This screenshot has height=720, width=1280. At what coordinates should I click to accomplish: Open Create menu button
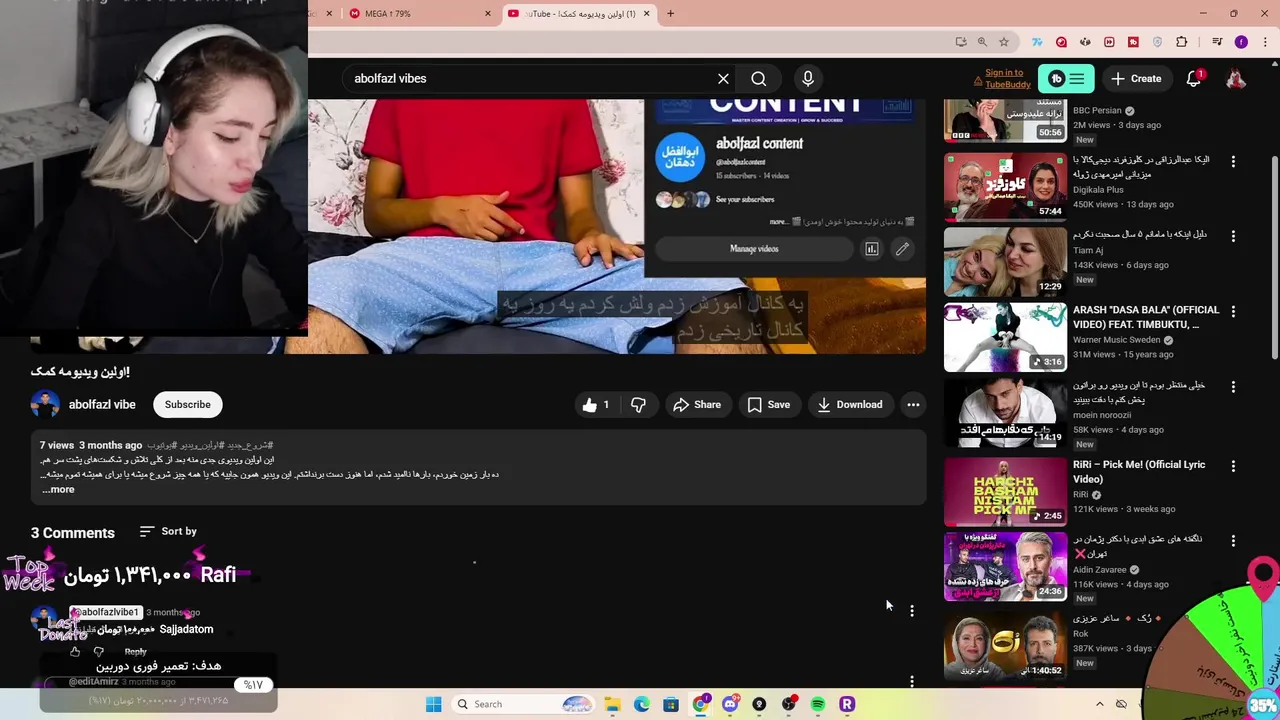coord(1136,79)
